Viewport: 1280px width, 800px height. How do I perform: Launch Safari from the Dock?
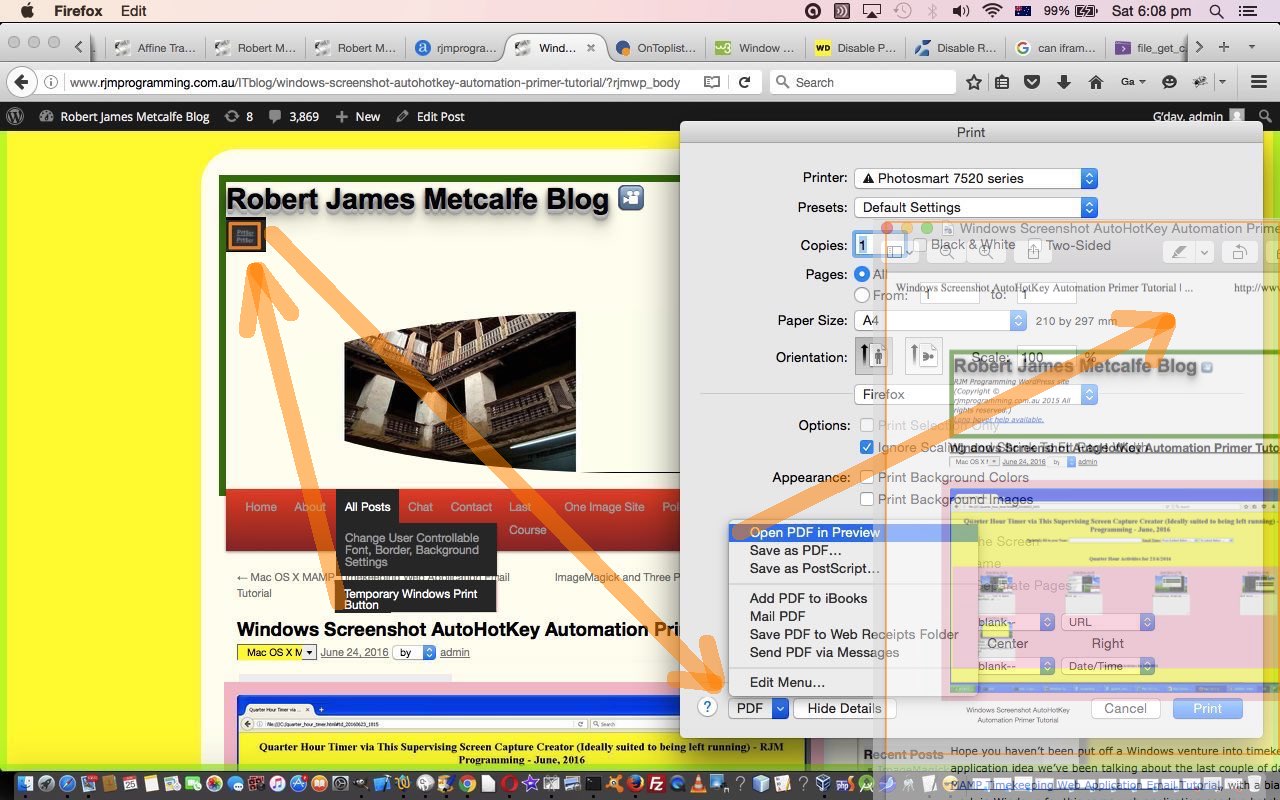[67, 785]
